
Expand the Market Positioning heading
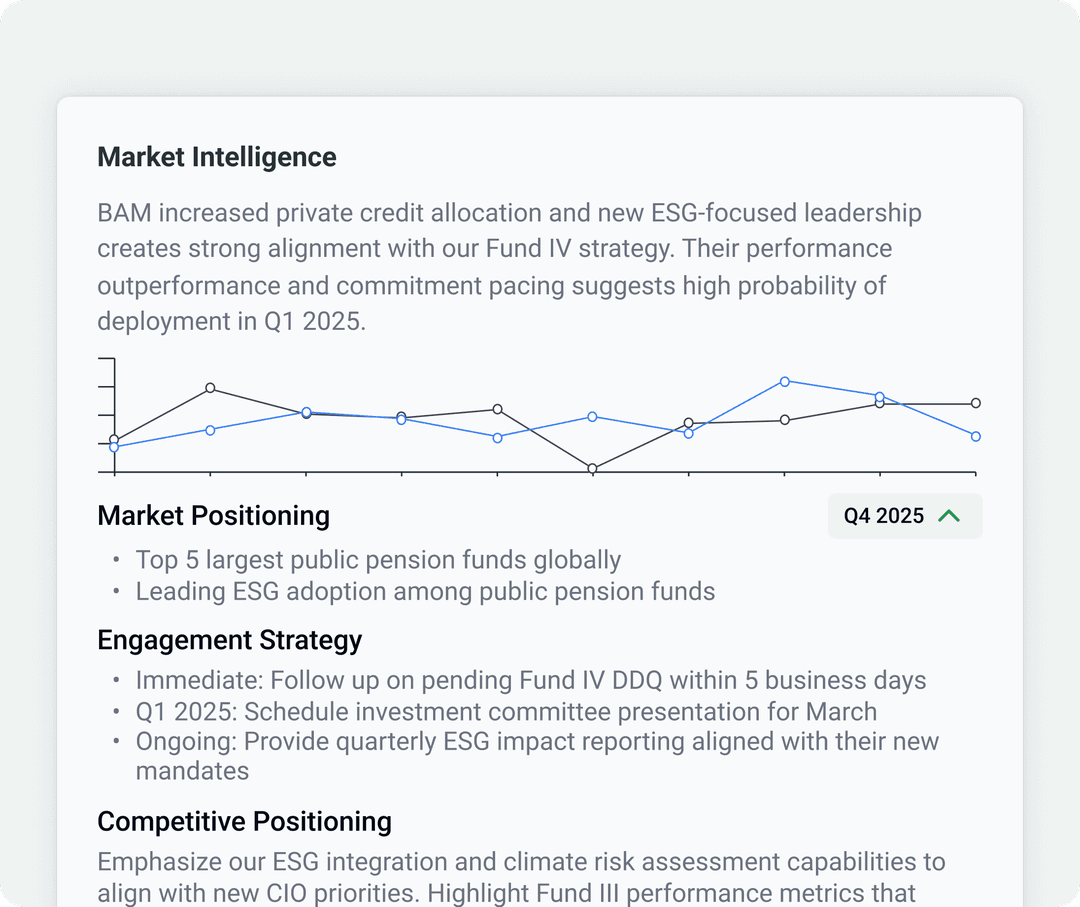pyautogui.click(x=213, y=515)
